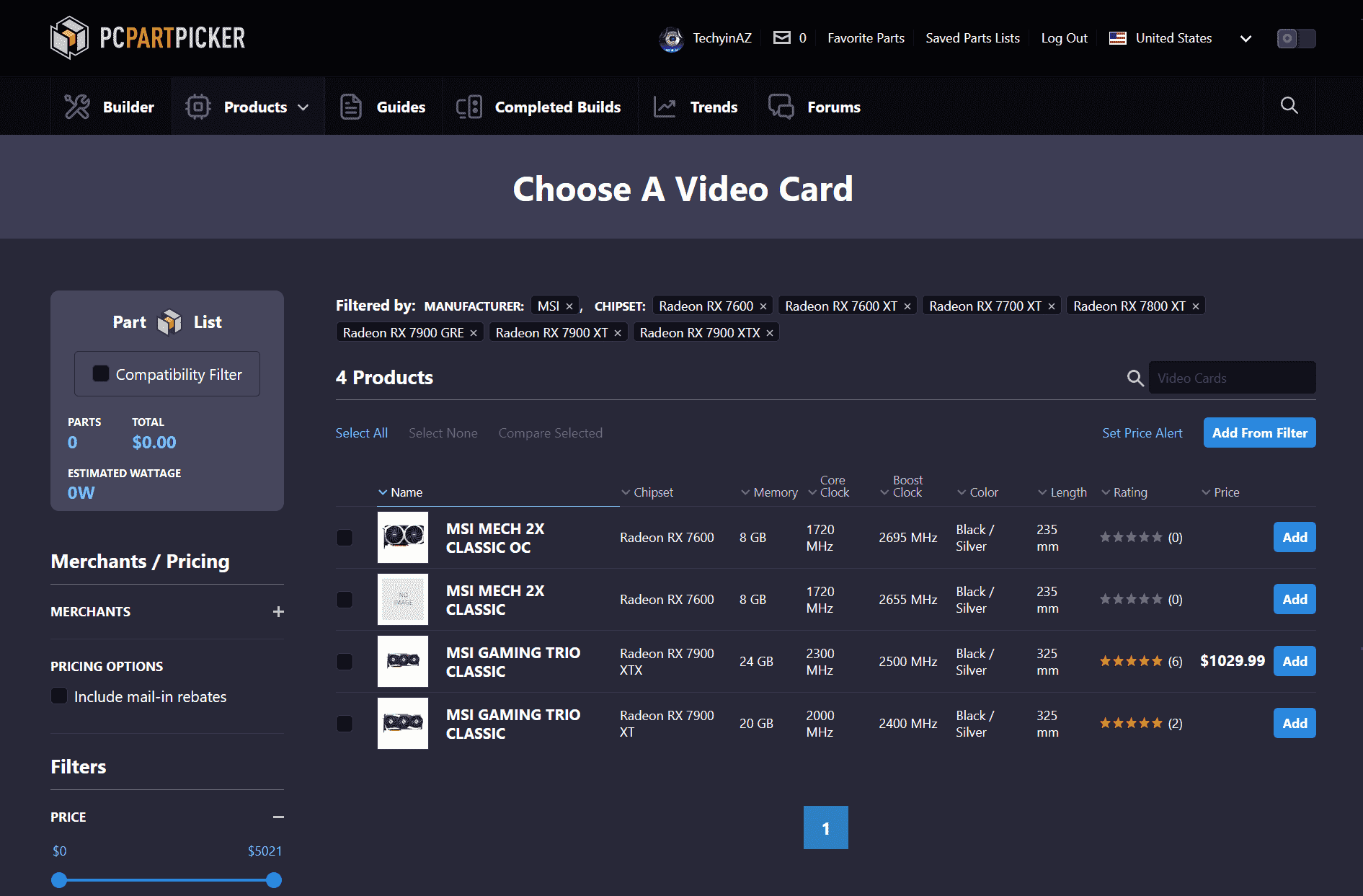Viewport: 1363px width, 896px height.
Task: Add the $1029.99 Gaming Trio card
Action: point(1295,661)
